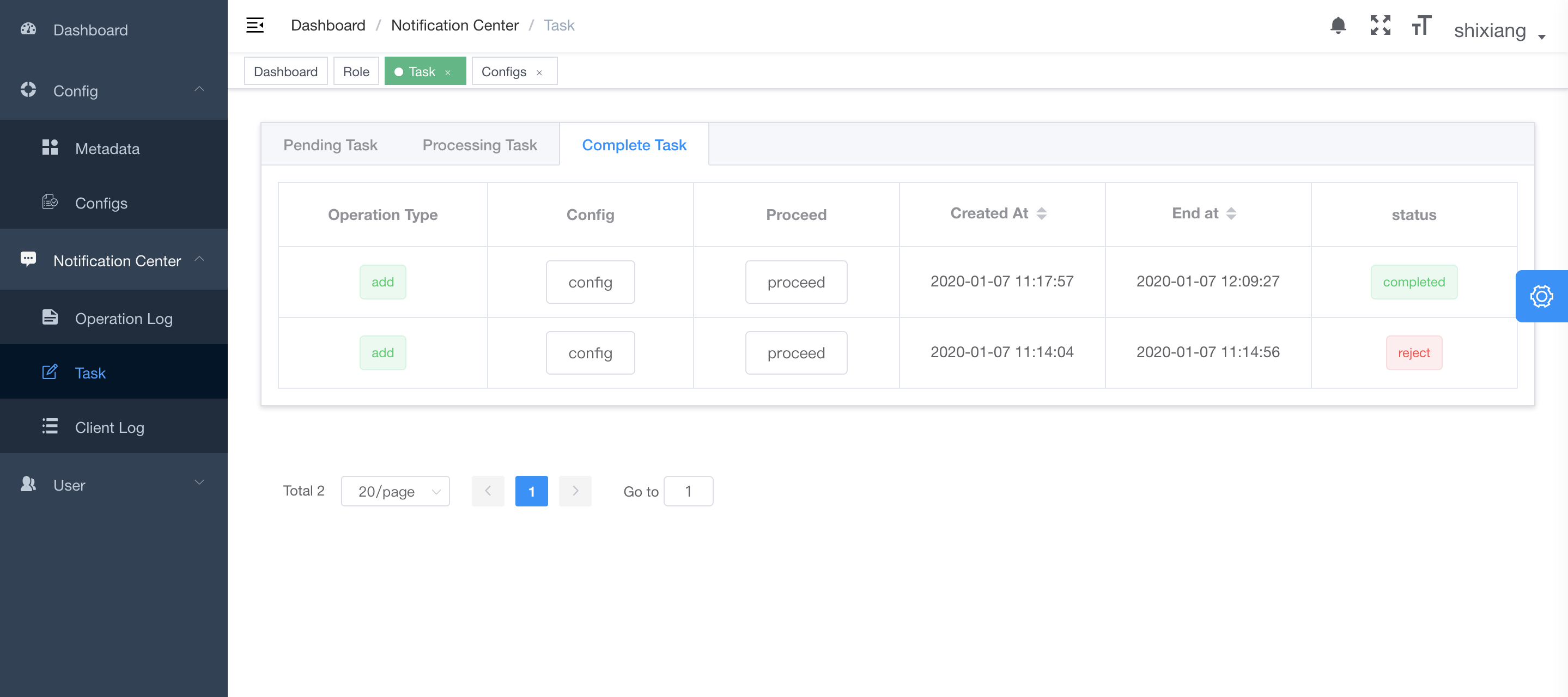
Task: Collapse sidebar with hamburger icon
Action: 255,26
